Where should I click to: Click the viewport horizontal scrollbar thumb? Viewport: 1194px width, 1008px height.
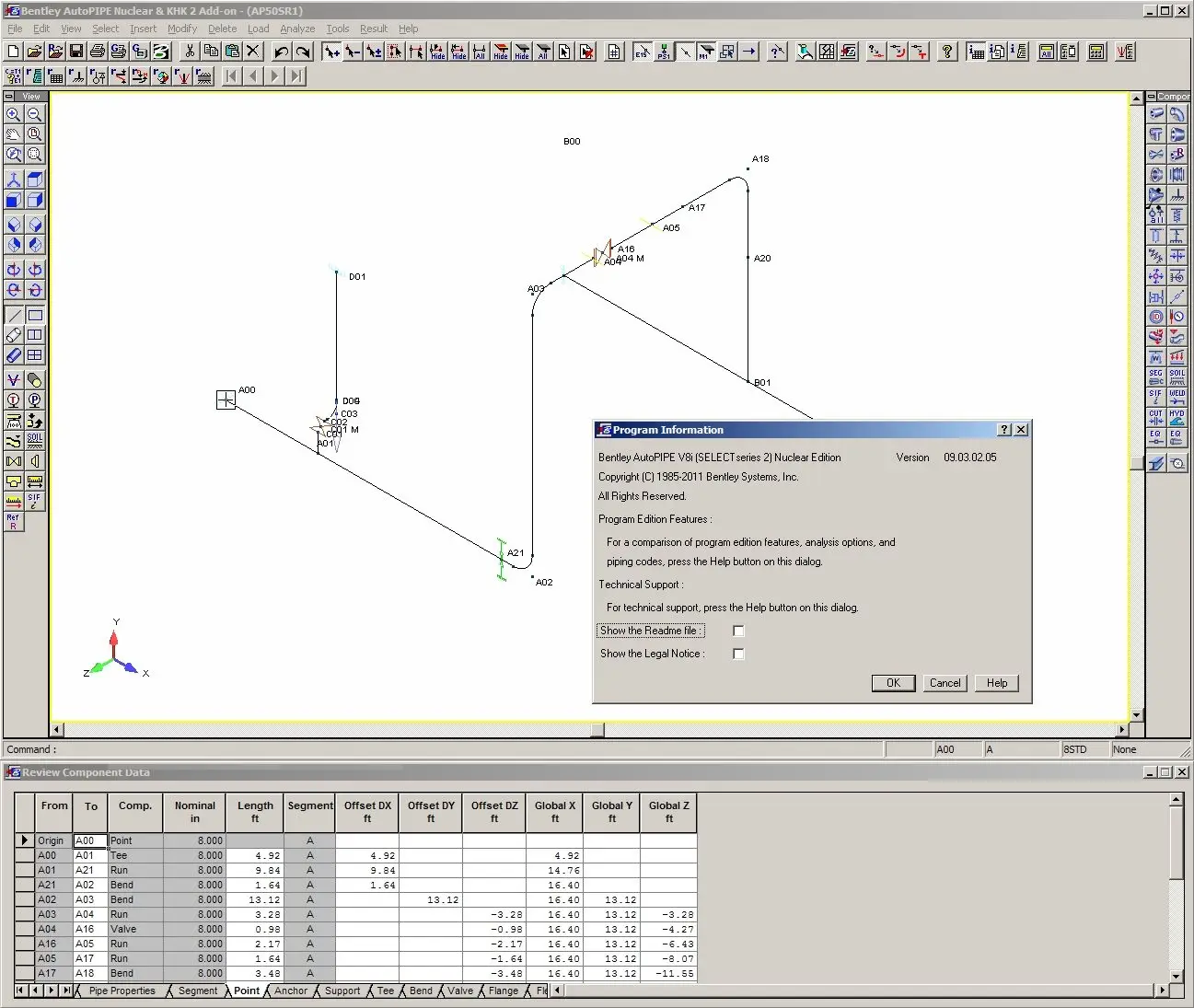click(x=597, y=730)
